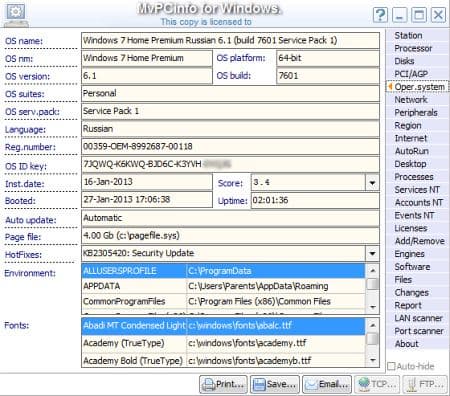
Task: Click the TCP... button label
Action: tap(384, 384)
